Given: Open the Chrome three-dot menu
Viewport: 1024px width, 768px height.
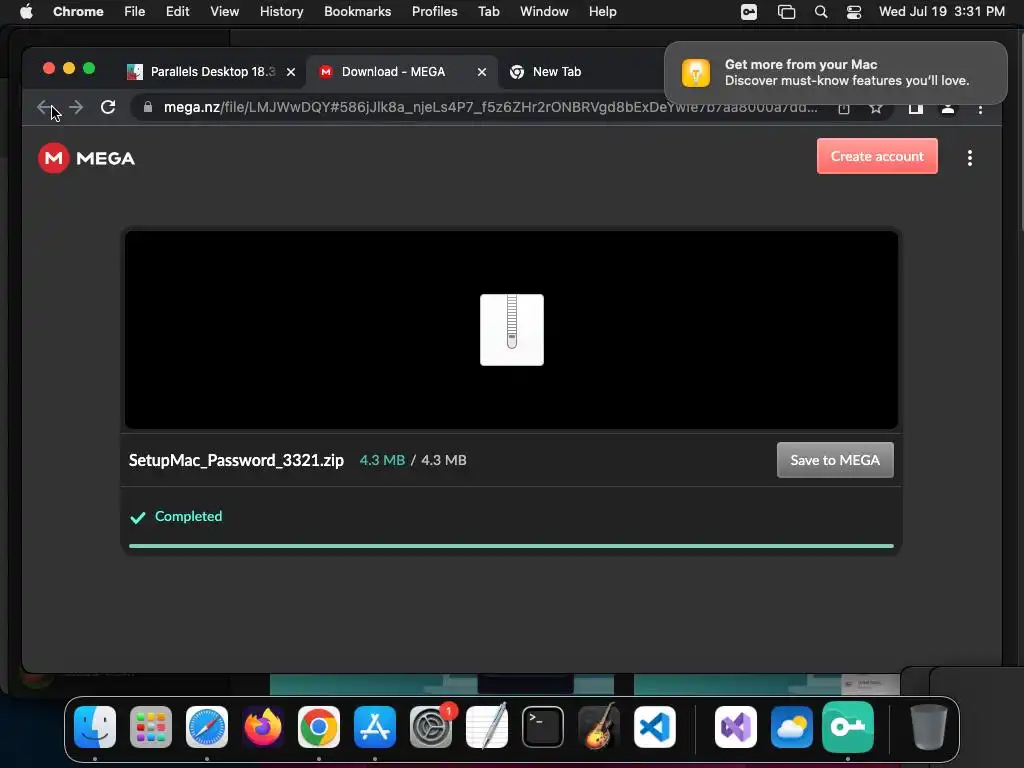Looking at the screenshot, I should point(980,109).
